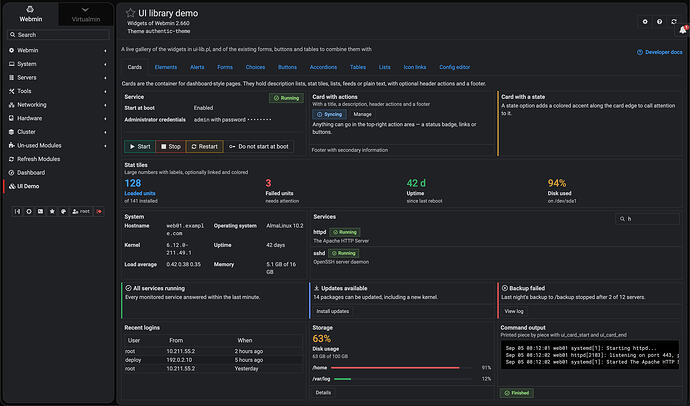Open the Choices tab
Viewport: 690px width, 406px height.
[x=255, y=67]
